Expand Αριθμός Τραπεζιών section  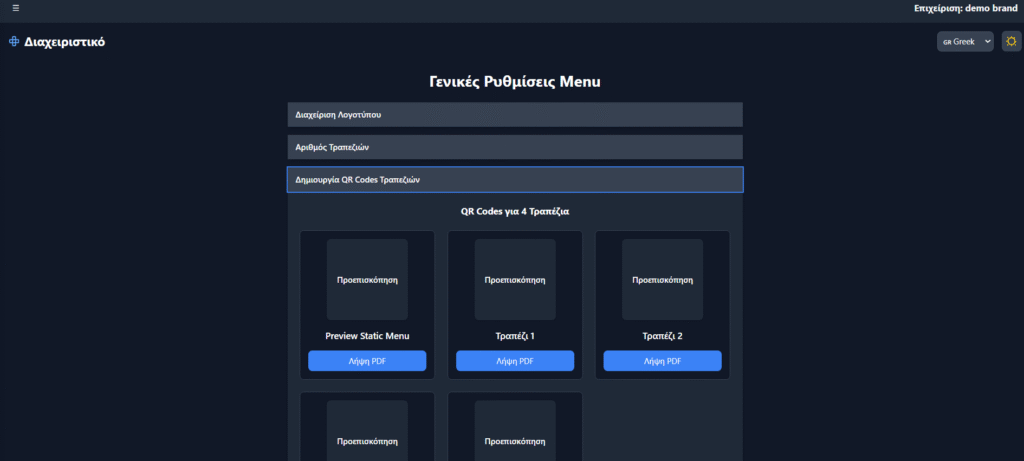point(515,147)
